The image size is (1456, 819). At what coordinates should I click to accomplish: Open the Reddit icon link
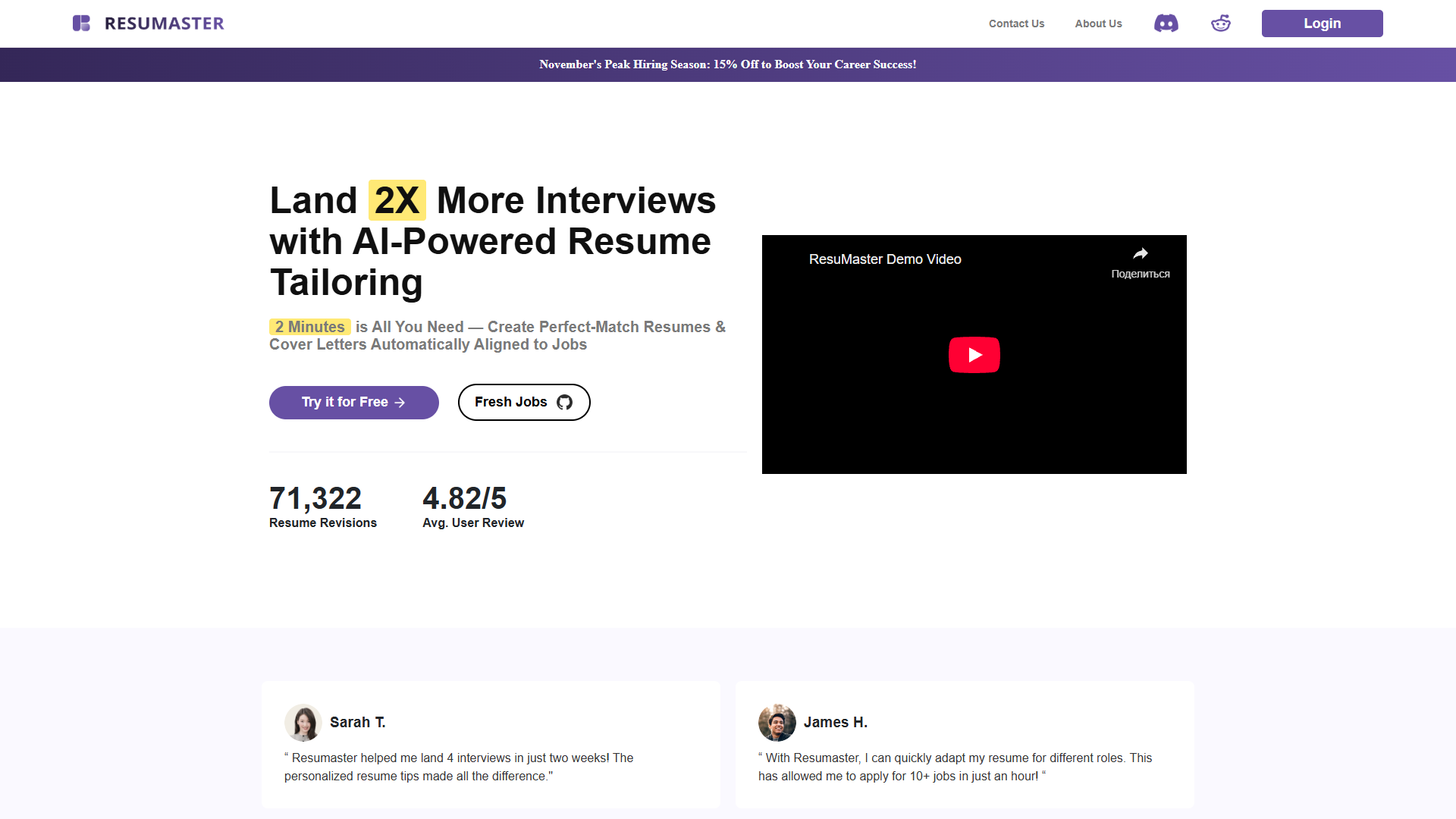[x=1221, y=24]
